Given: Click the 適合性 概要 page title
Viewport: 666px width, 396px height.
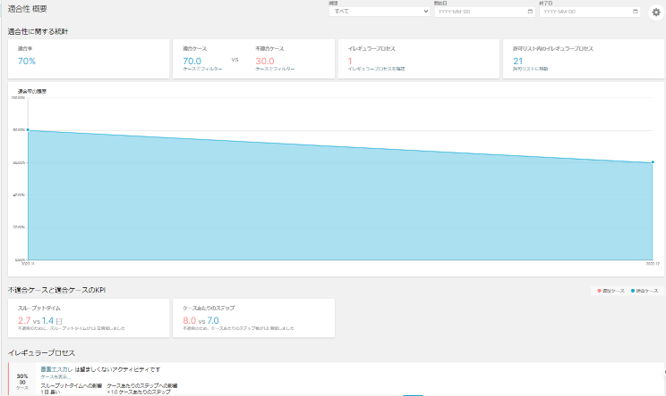Looking at the screenshot, I should pyautogui.click(x=28, y=9).
